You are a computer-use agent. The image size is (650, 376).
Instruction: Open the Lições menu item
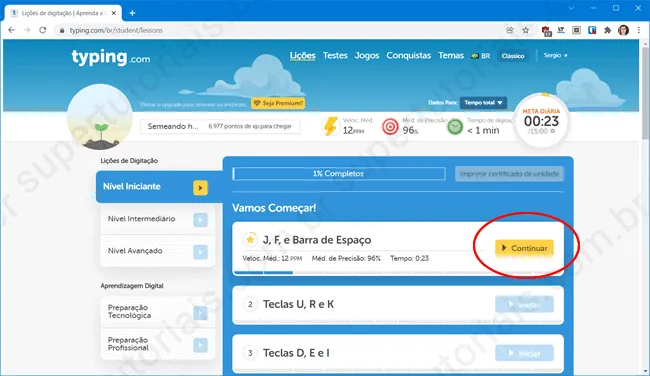(x=303, y=56)
